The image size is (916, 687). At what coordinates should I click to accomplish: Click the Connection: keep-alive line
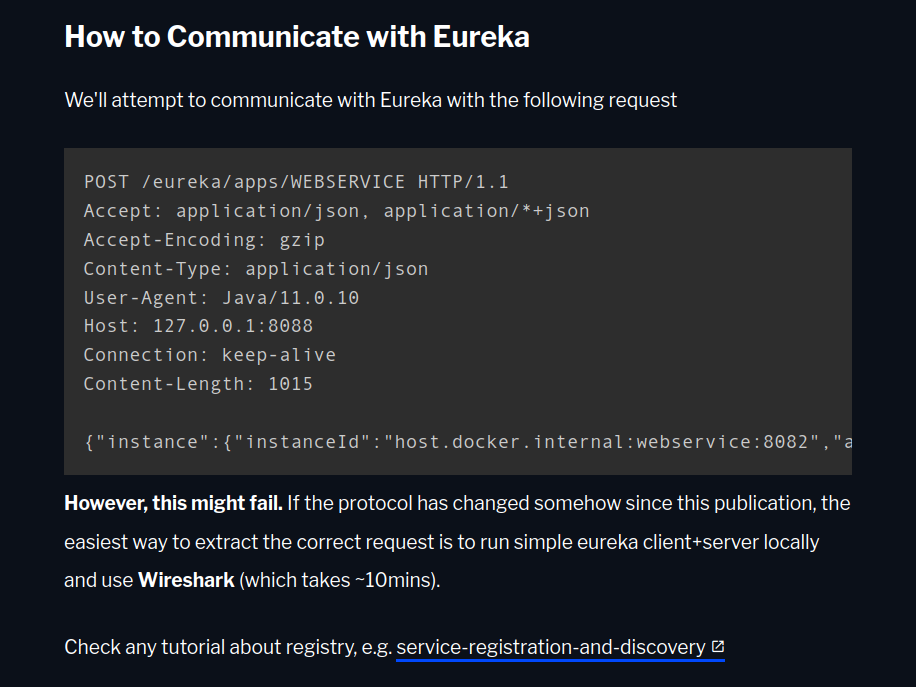coord(210,355)
